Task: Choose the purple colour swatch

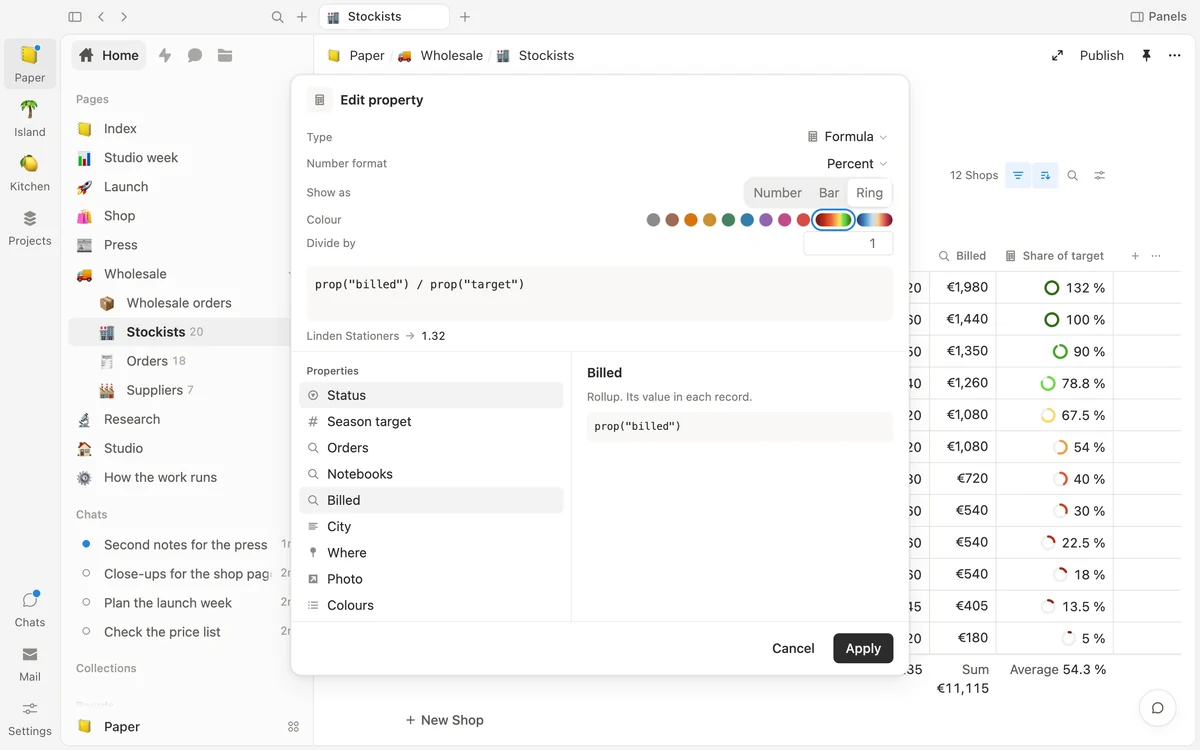Action: [x=766, y=220]
